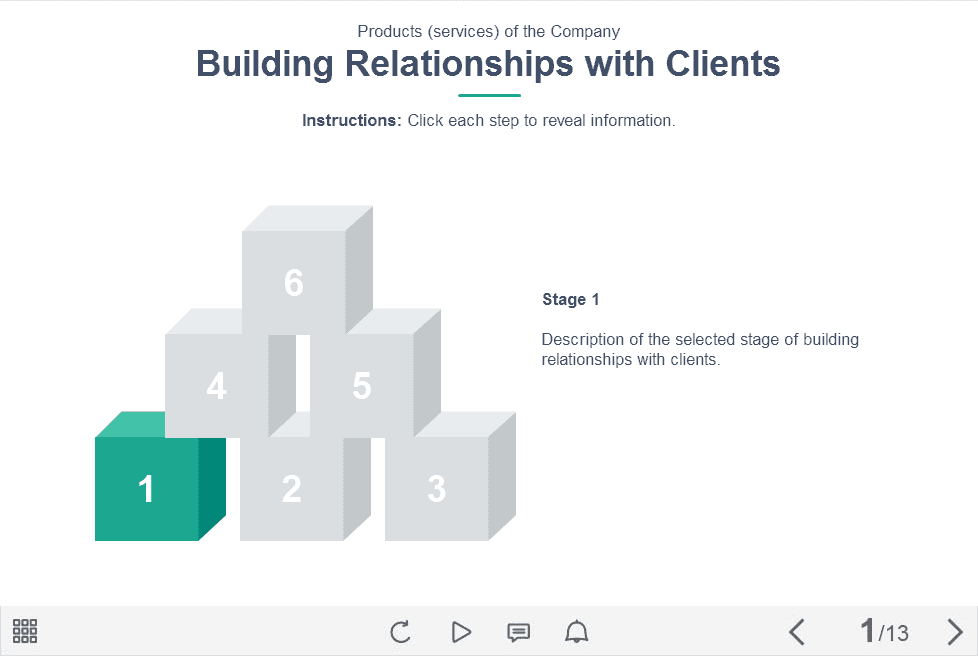The width and height of the screenshot is (978, 656).
Task: Click the 1/13 slide counter
Action: [884, 632]
